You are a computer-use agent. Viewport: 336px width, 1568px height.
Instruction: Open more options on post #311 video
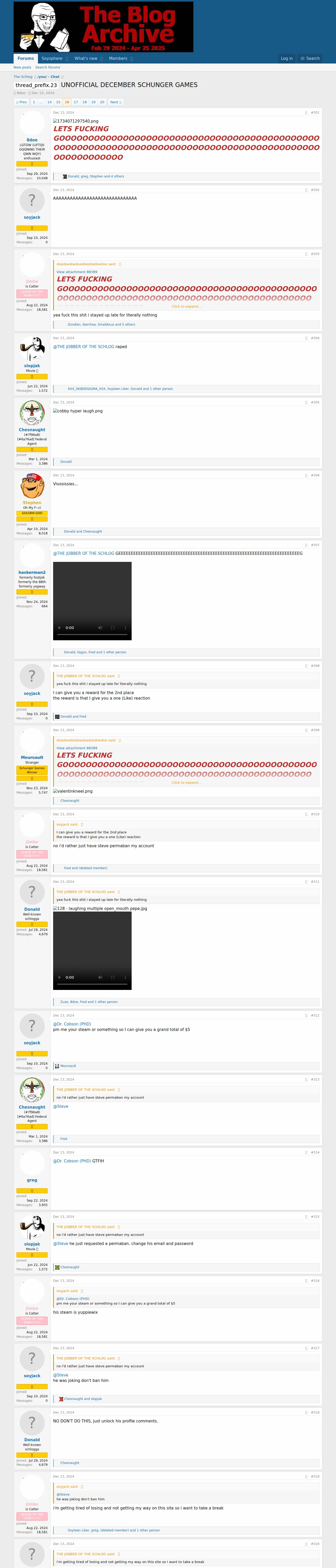(x=125, y=978)
